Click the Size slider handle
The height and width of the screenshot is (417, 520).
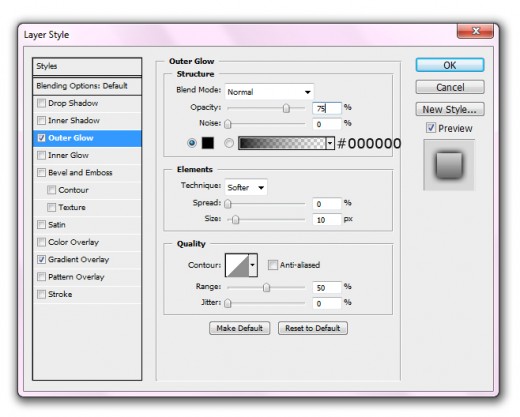click(235, 220)
